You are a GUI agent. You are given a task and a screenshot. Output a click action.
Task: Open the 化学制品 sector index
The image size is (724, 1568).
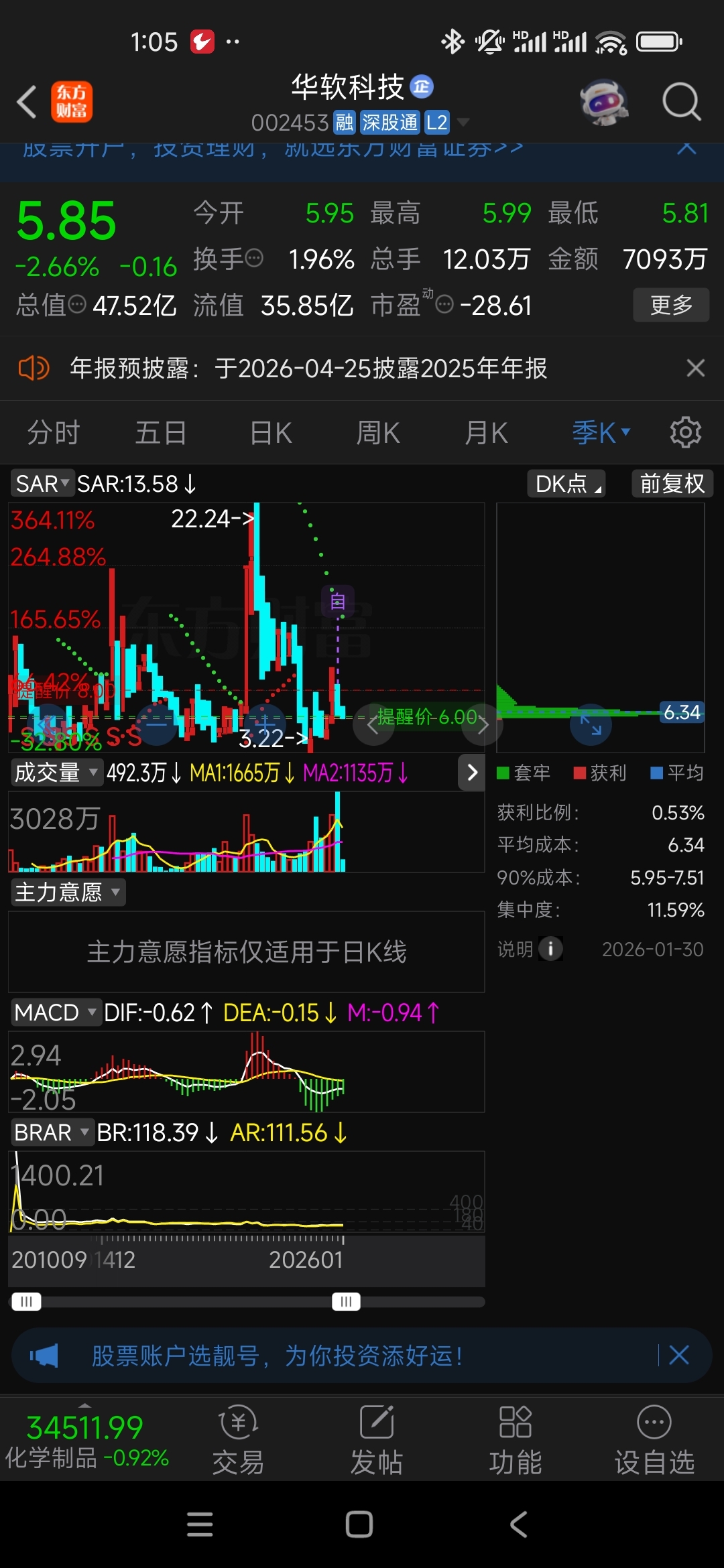pos(86,1439)
